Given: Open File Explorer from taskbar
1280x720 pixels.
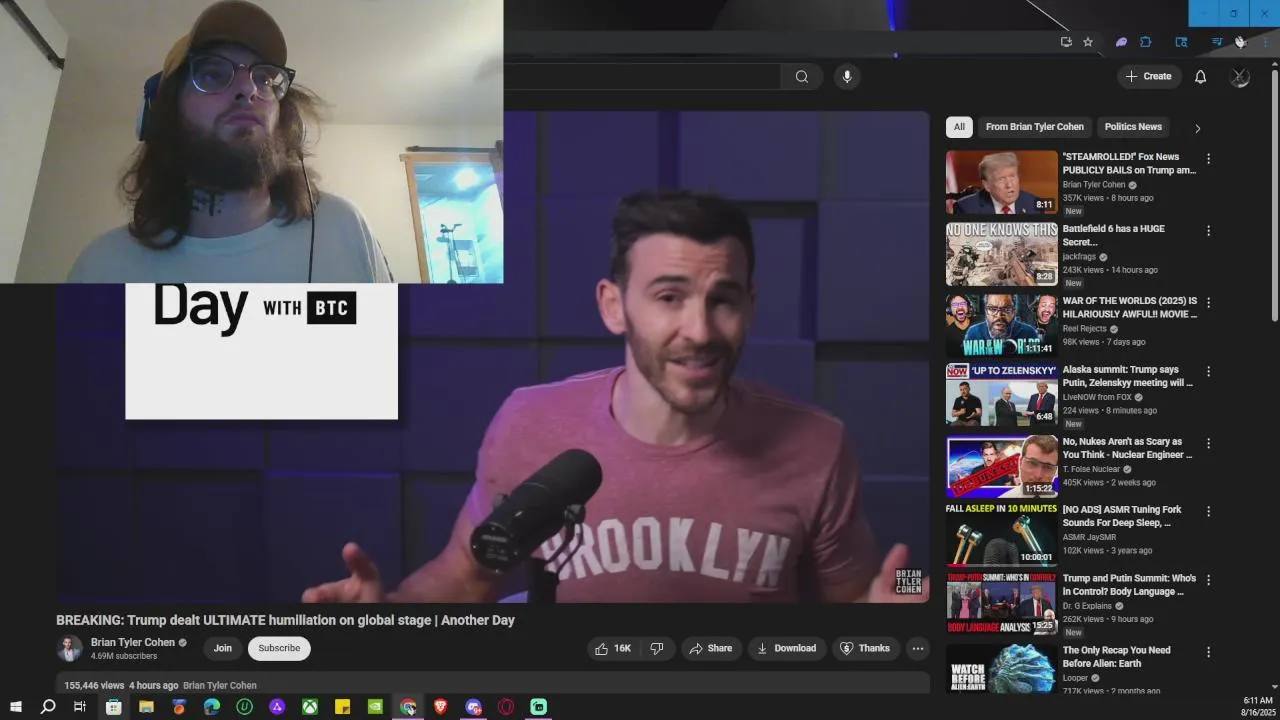Looking at the screenshot, I should click(146, 707).
